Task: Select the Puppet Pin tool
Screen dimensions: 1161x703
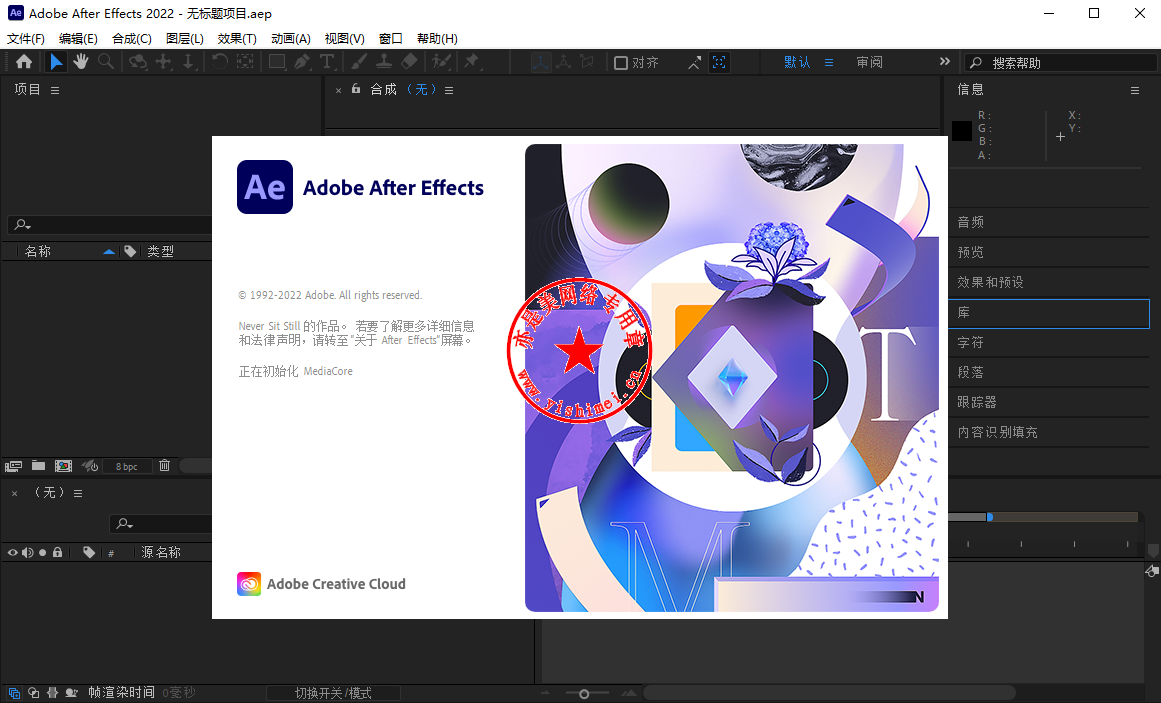Action: pos(472,62)
